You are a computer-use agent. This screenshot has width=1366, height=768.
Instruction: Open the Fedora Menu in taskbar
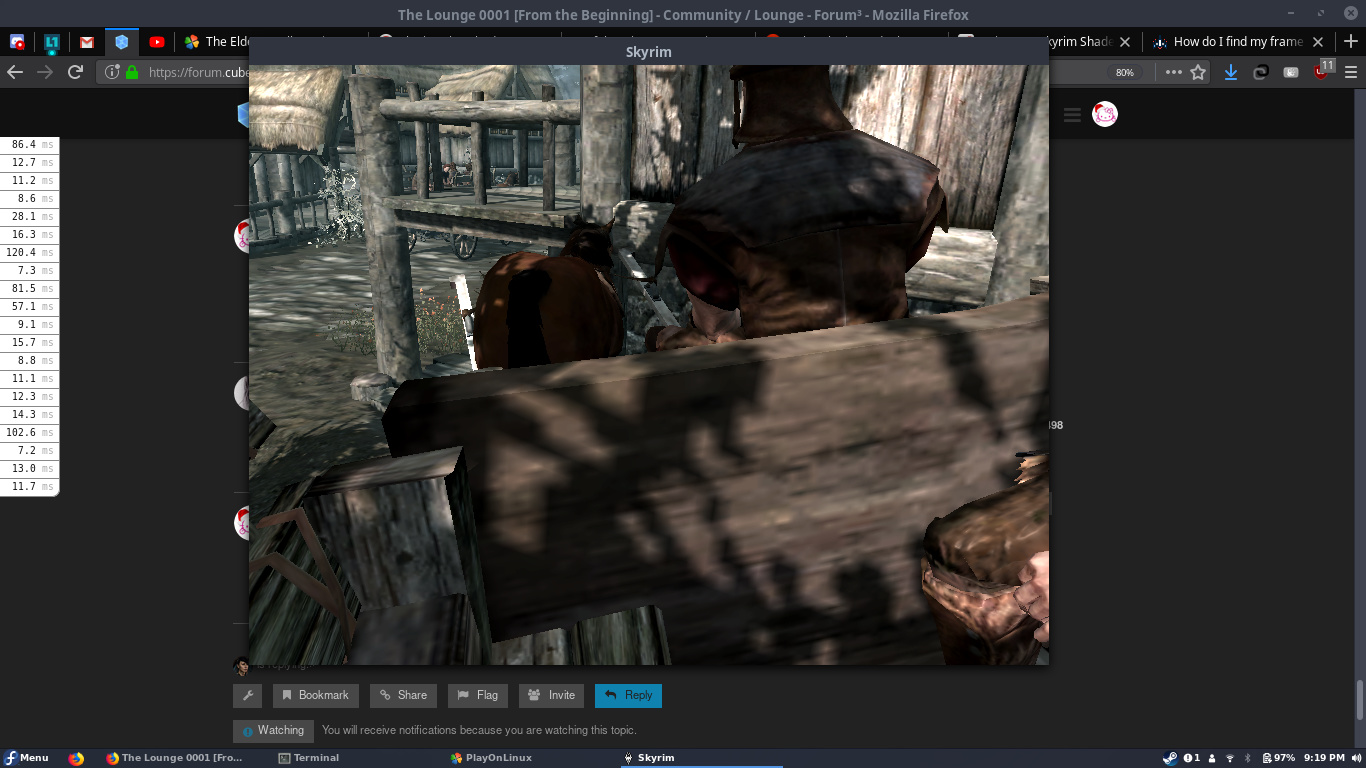(x=26, y=758)
